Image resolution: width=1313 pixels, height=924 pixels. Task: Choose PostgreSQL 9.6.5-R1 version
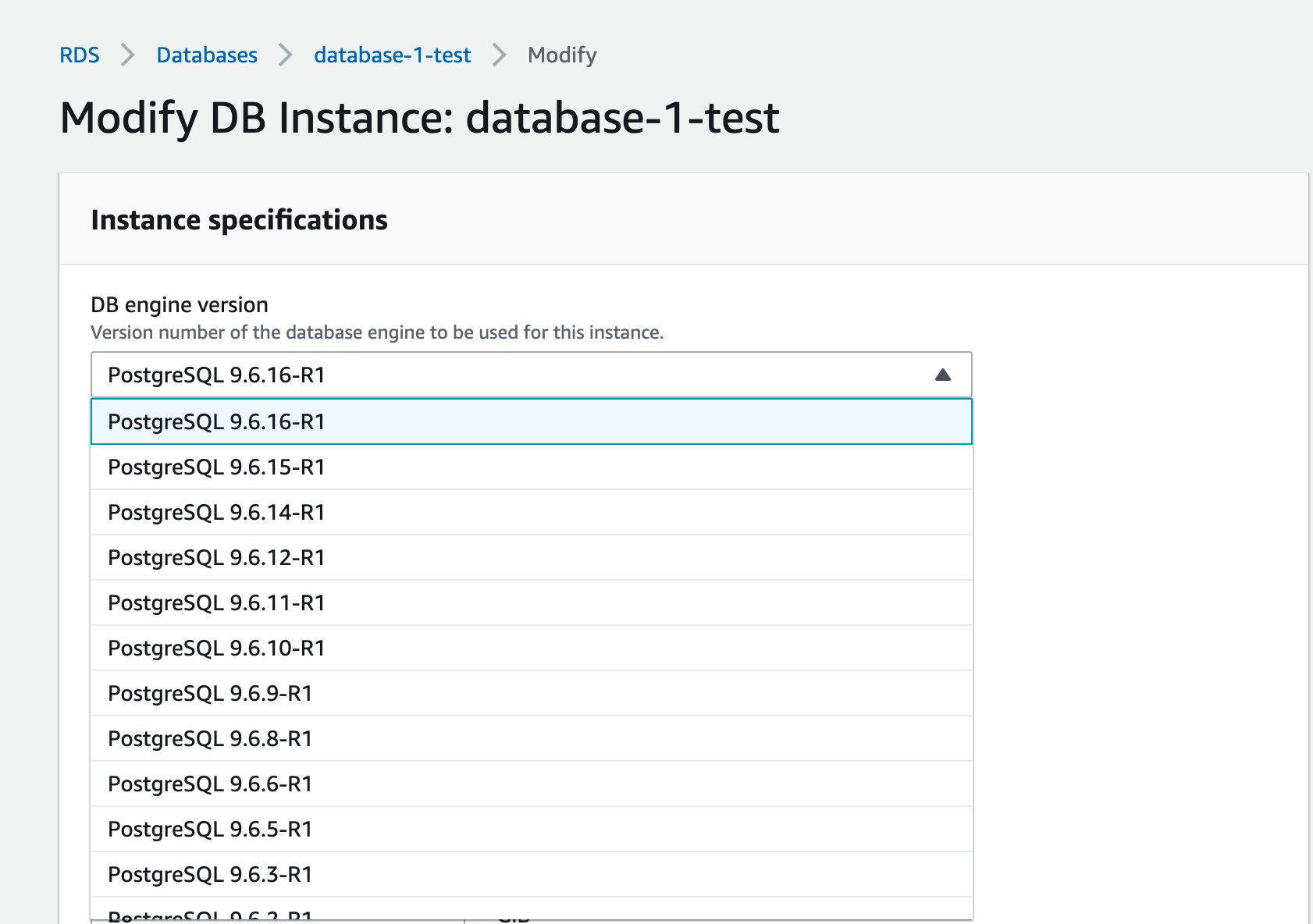(x=532, y=830)
